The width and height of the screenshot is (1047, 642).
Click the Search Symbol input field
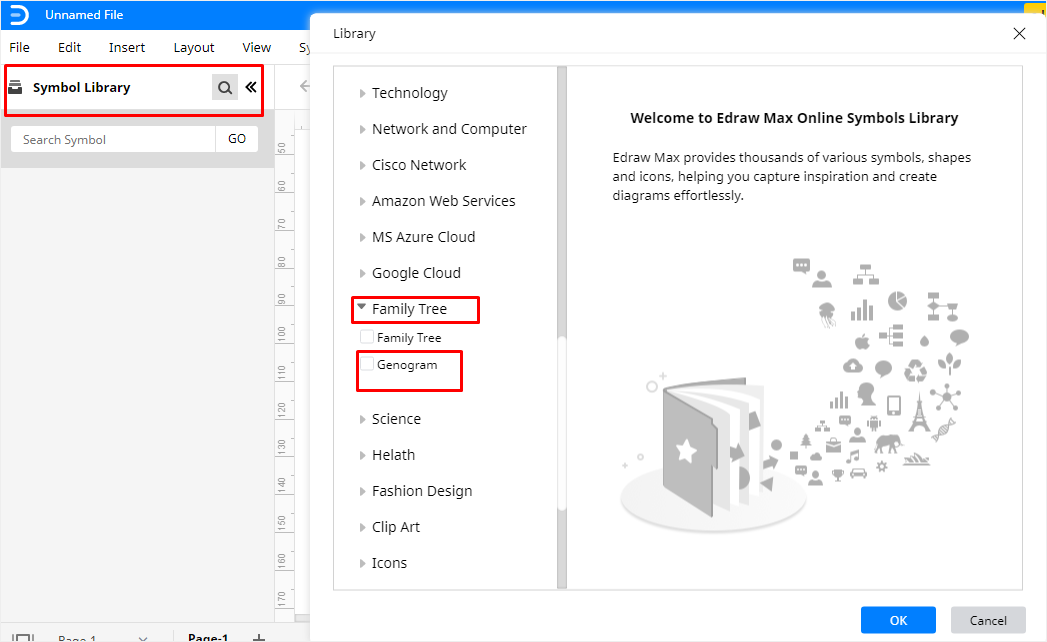pos(113,139)
